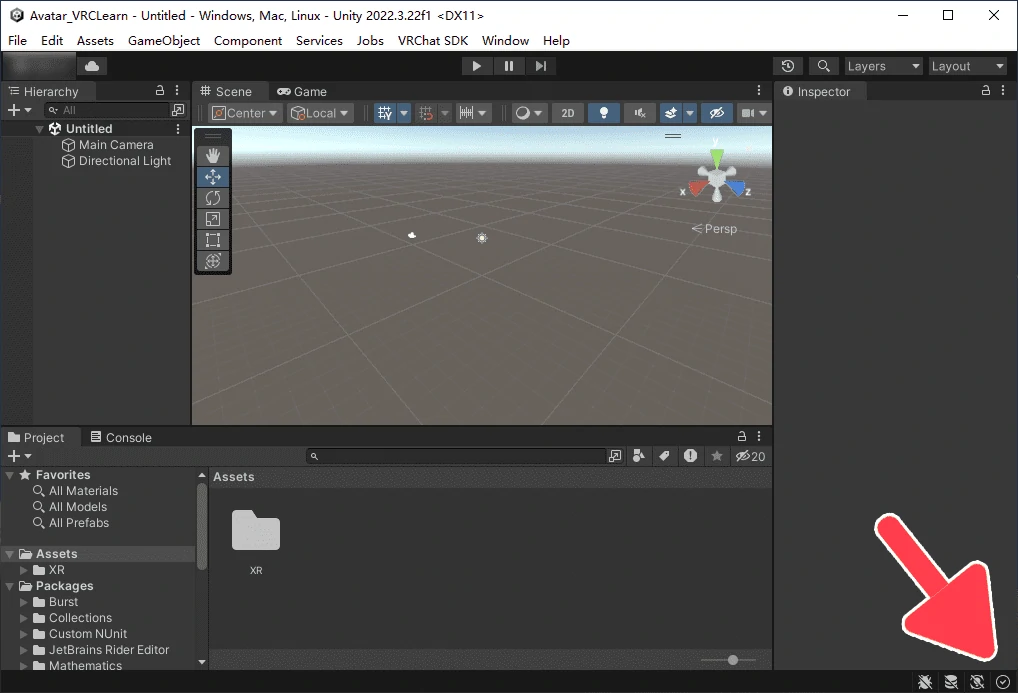Toggle hidden packages visibility count
1018x693 pixels.
[750, 456]
